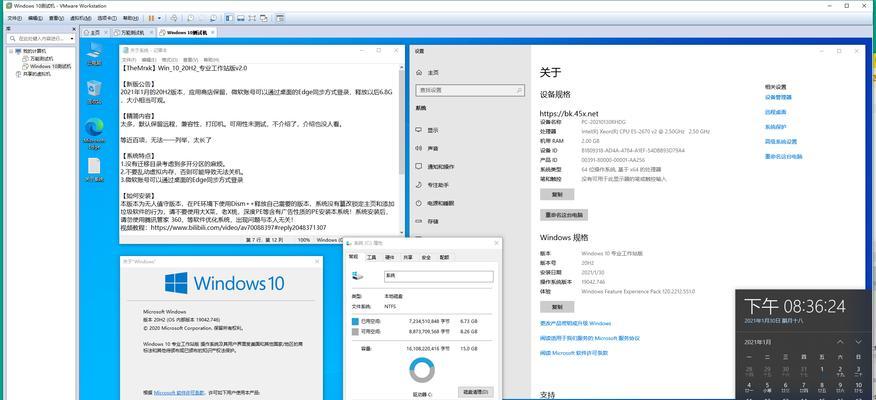
Task: Open the 选项卡(T) menu in VMware
Action: (107, 18)
